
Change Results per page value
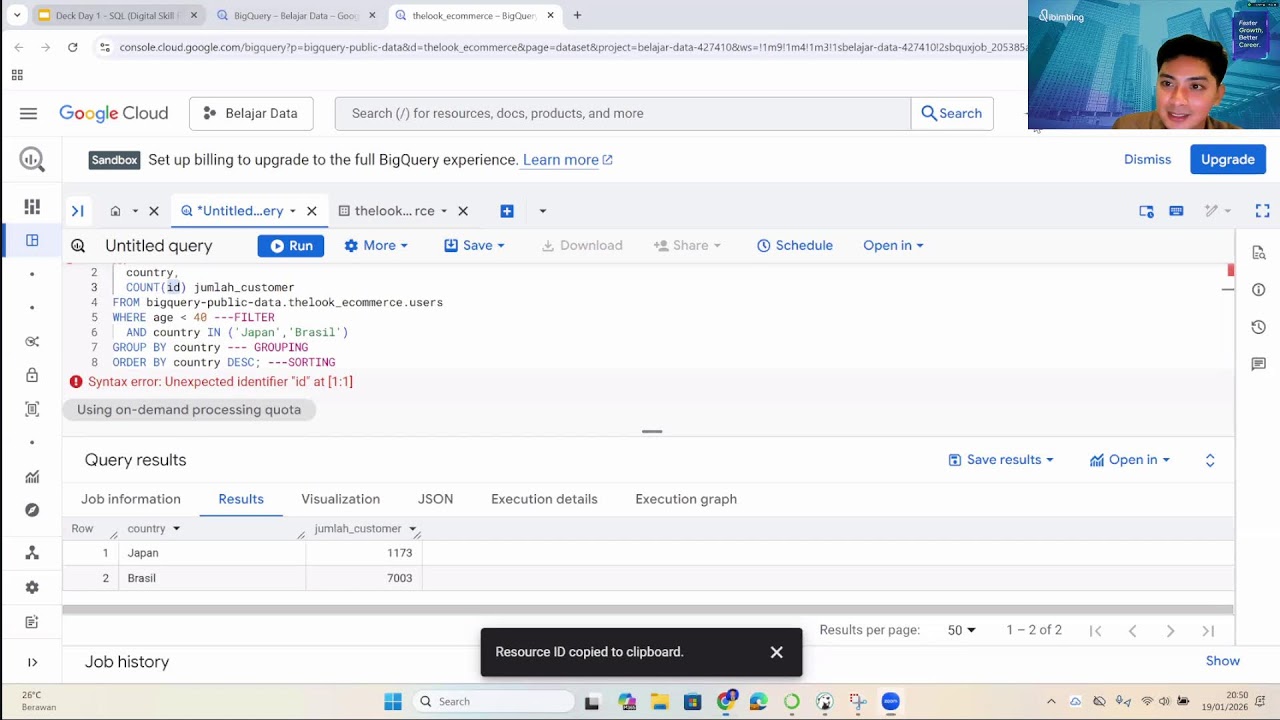[961, 630]
